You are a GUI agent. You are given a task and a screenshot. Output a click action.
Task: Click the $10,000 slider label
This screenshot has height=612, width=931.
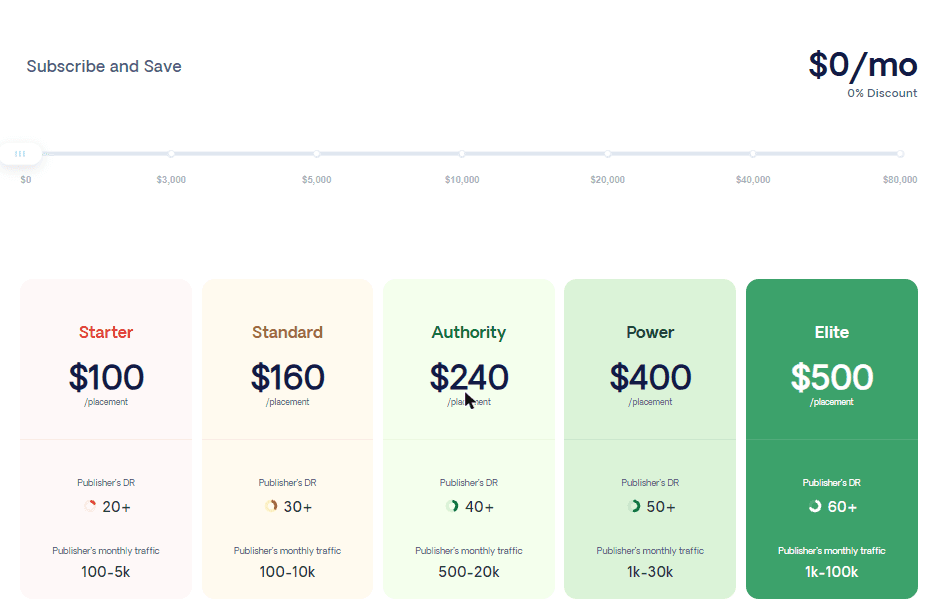point(462,179)
